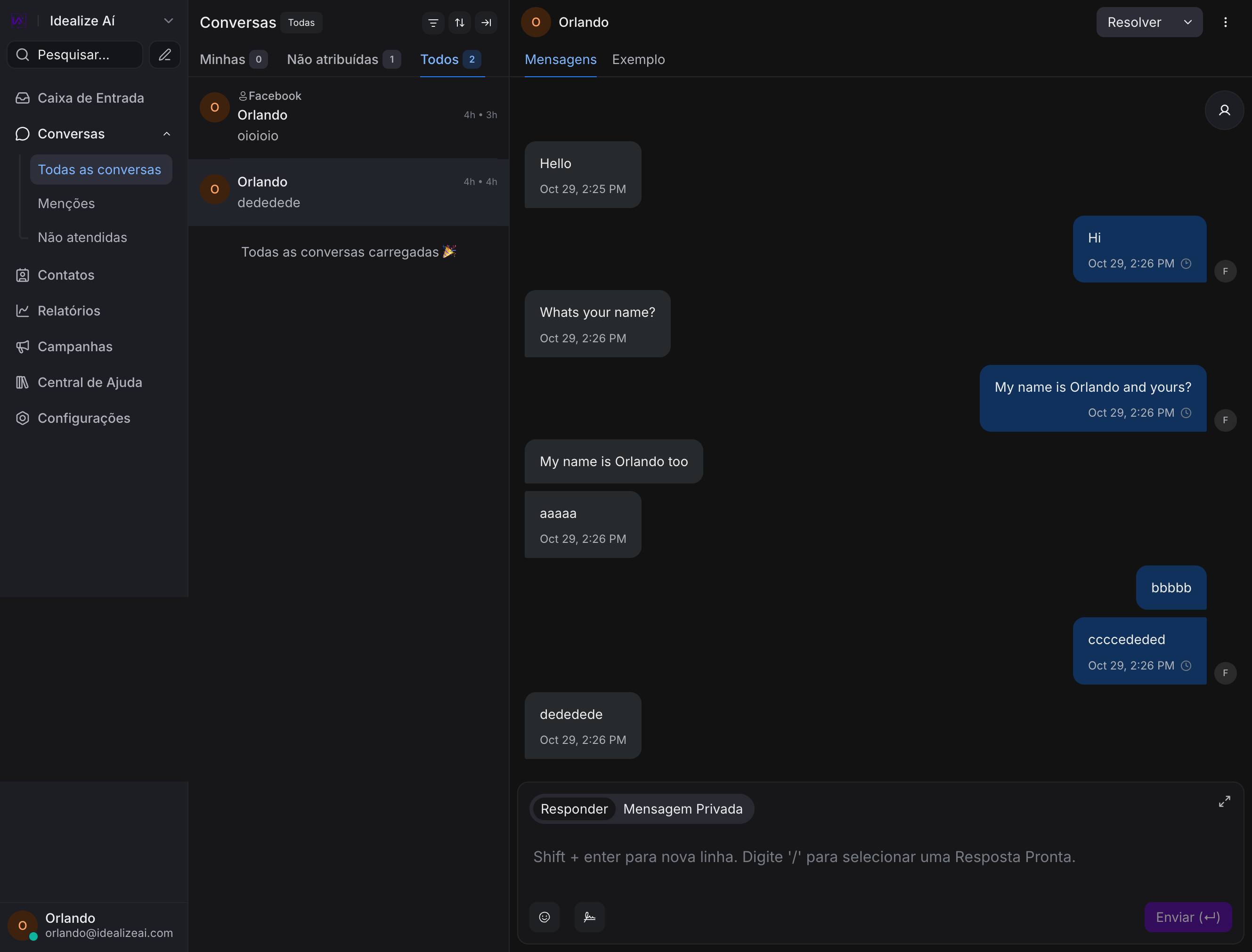Open the conversation filter icon
The width and height of the screenshot is (1252, 952).
tap(433, 23)
